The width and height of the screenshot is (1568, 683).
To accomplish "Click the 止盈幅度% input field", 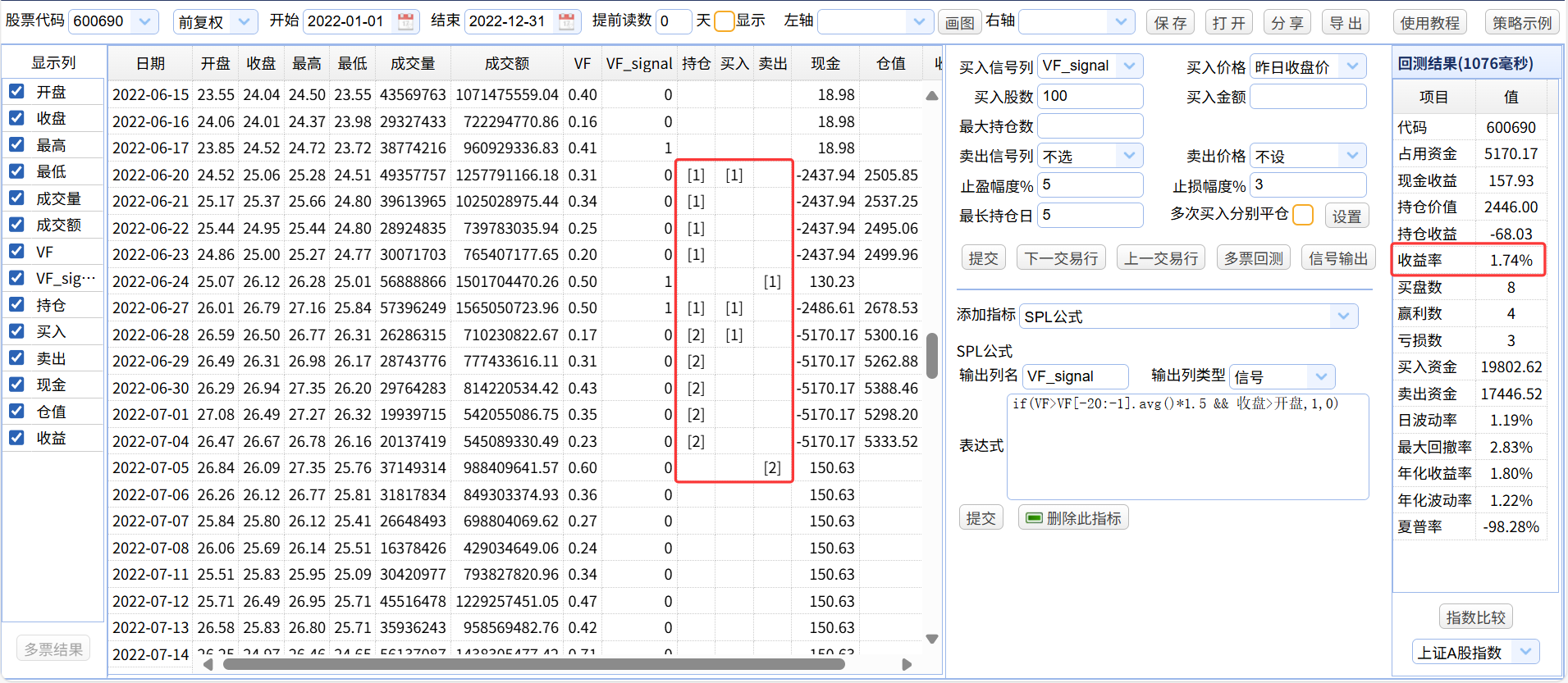I will click(1090, 185).
